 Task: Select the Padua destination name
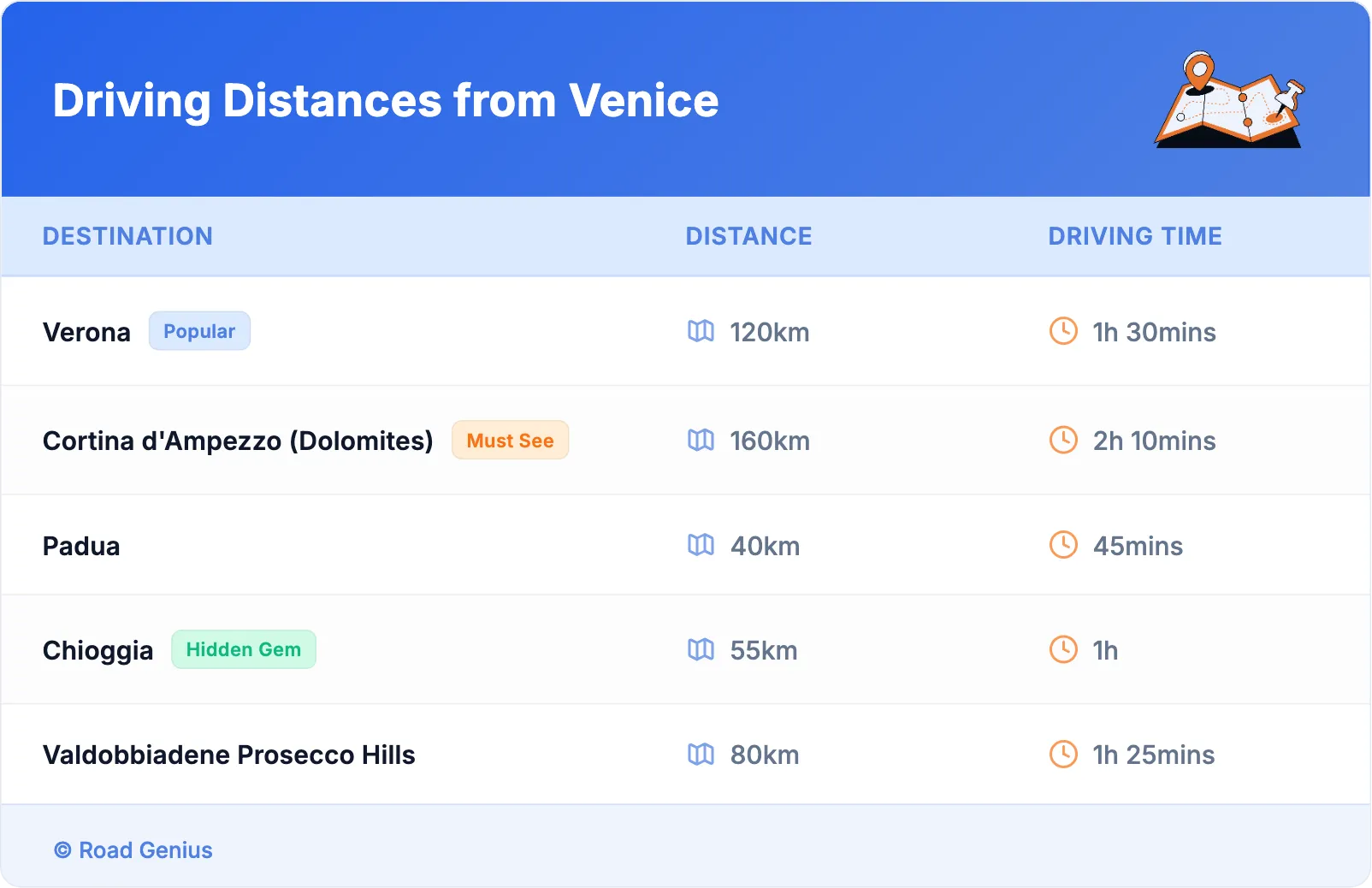(x=81, y=546)
